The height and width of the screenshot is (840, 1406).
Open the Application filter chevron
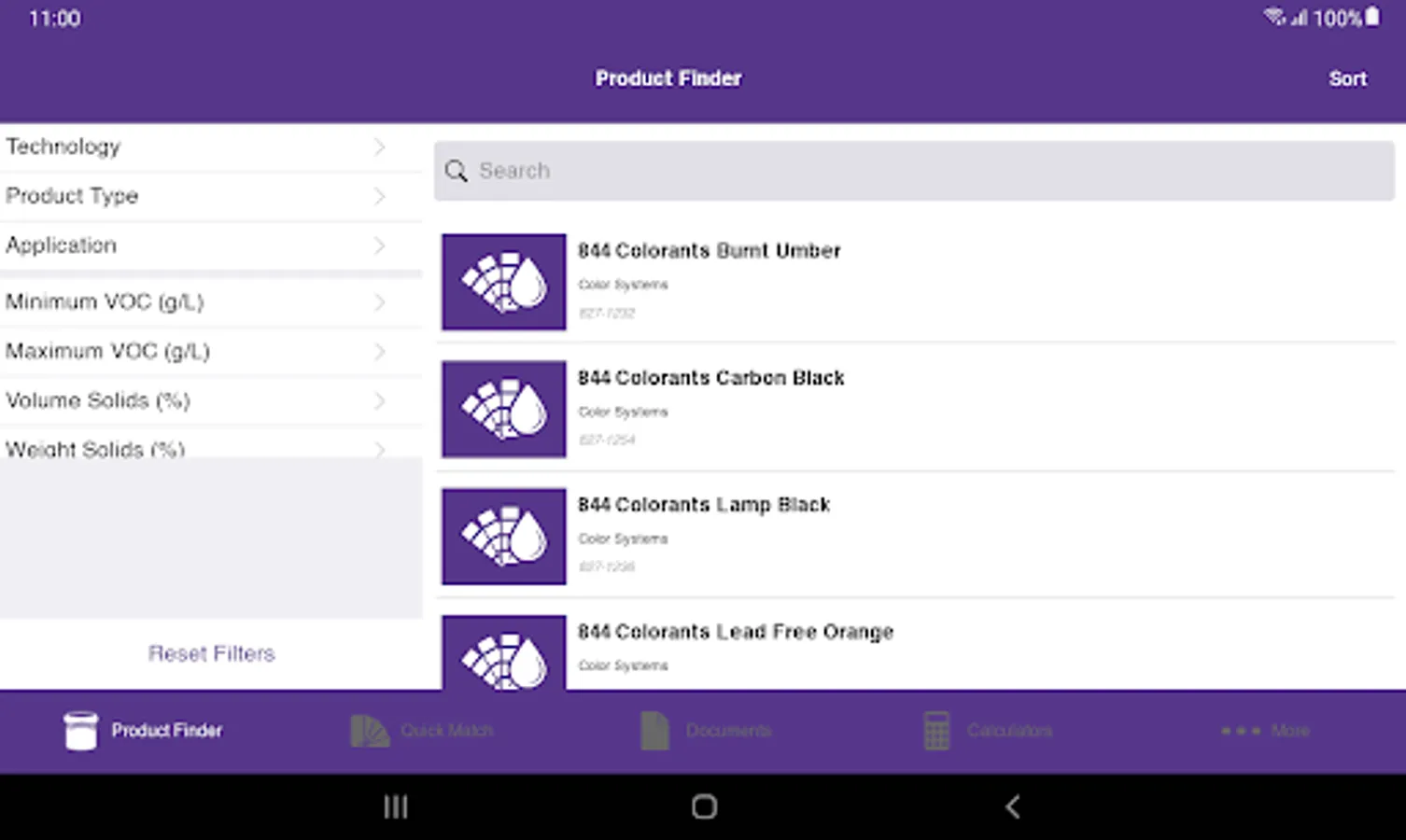click(x=379, y=245)
